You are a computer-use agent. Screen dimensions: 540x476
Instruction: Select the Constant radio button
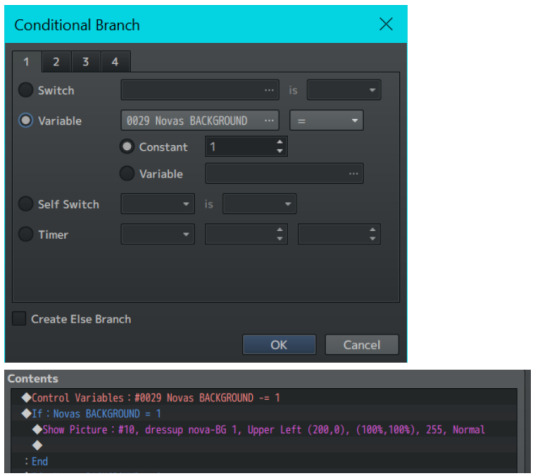tap(127, 147)
